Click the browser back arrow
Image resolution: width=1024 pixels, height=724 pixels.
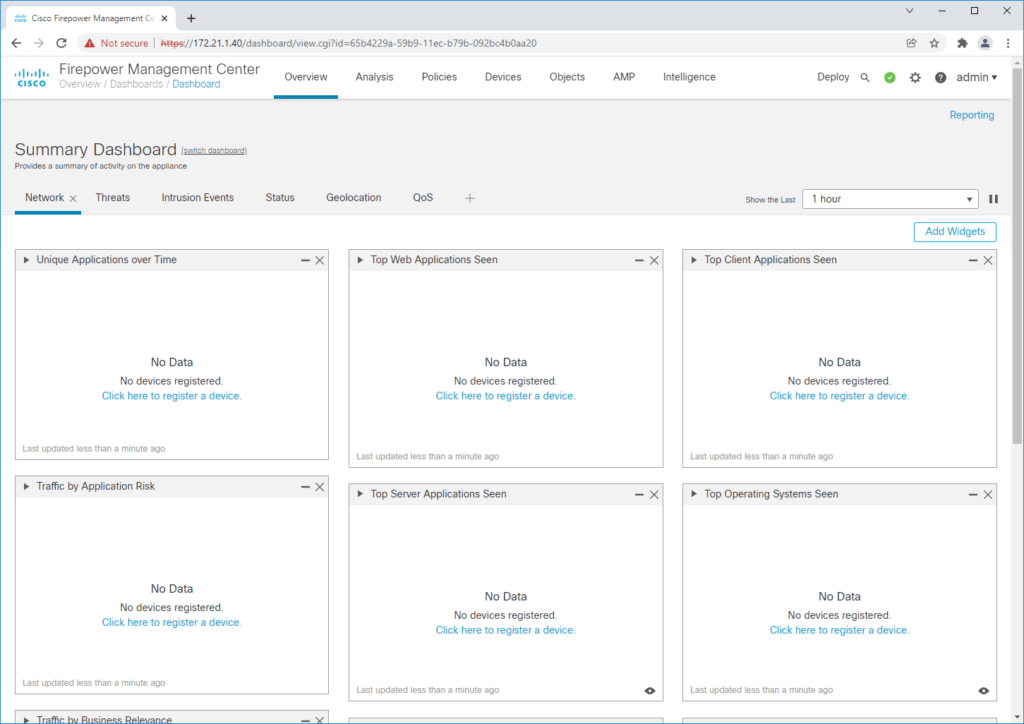click(x=15, y=43)
